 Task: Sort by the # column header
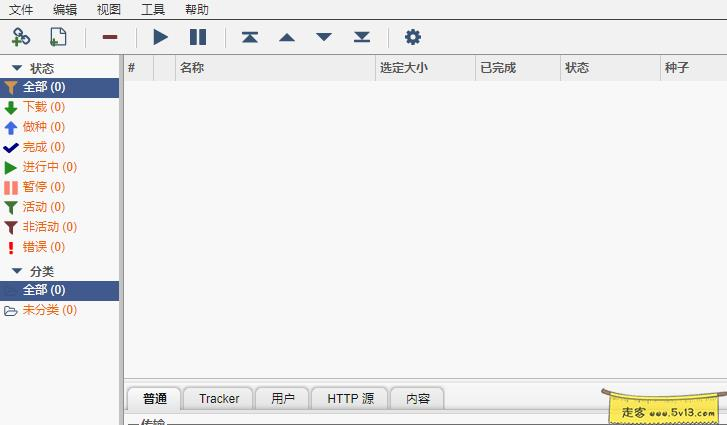139,68
